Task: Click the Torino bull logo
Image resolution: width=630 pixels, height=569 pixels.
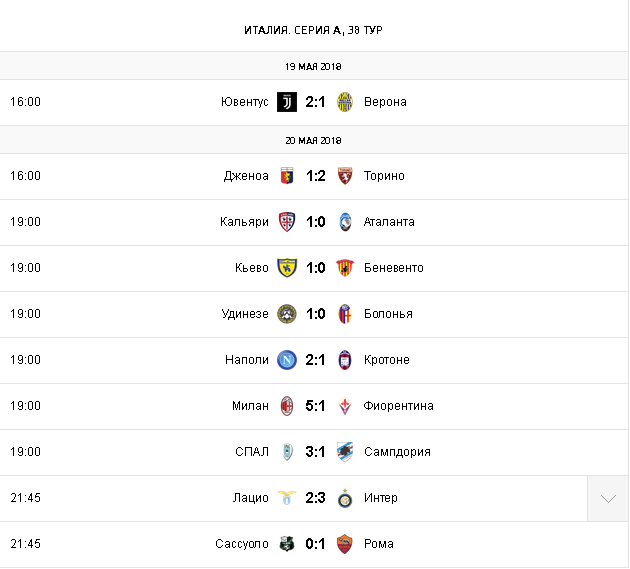Action: tap(346, 176)
